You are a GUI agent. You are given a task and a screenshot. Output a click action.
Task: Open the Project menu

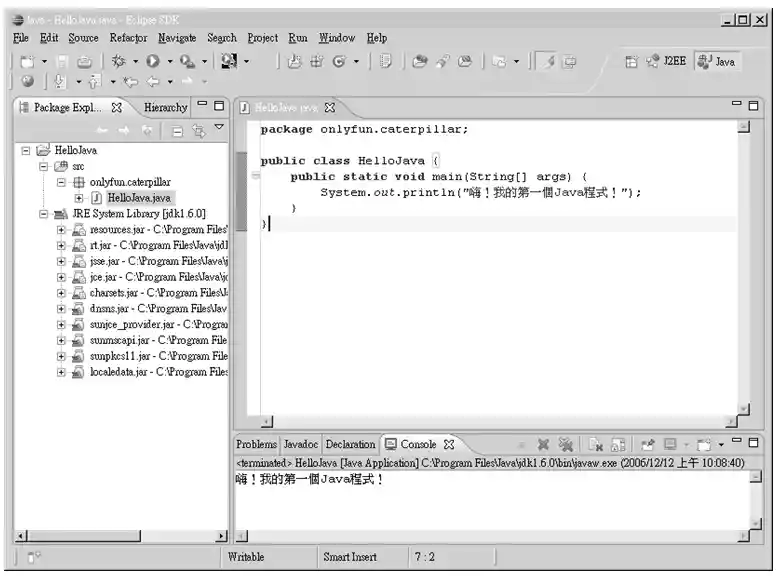click(263, 38)
